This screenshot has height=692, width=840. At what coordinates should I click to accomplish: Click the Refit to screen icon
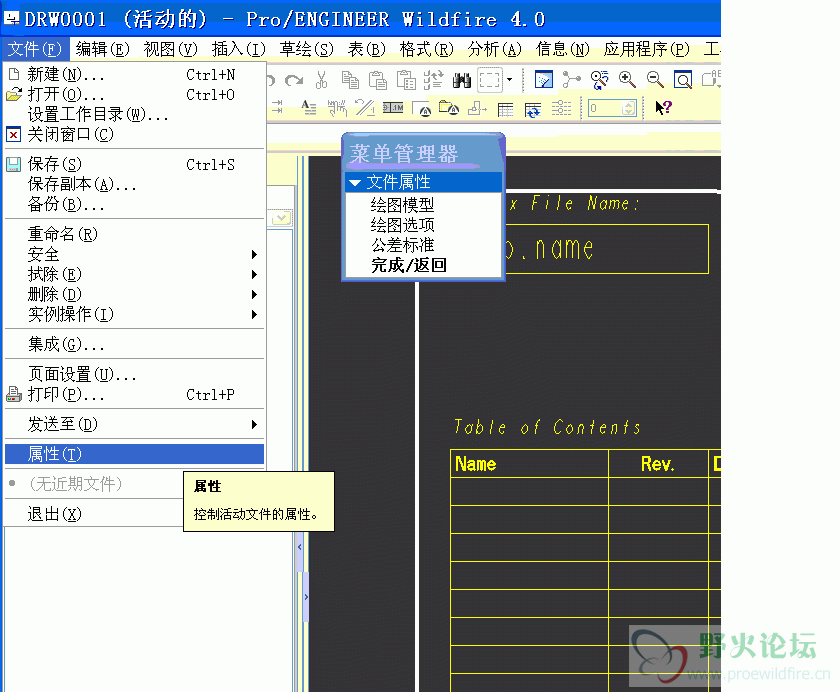(x=683, y=80)
